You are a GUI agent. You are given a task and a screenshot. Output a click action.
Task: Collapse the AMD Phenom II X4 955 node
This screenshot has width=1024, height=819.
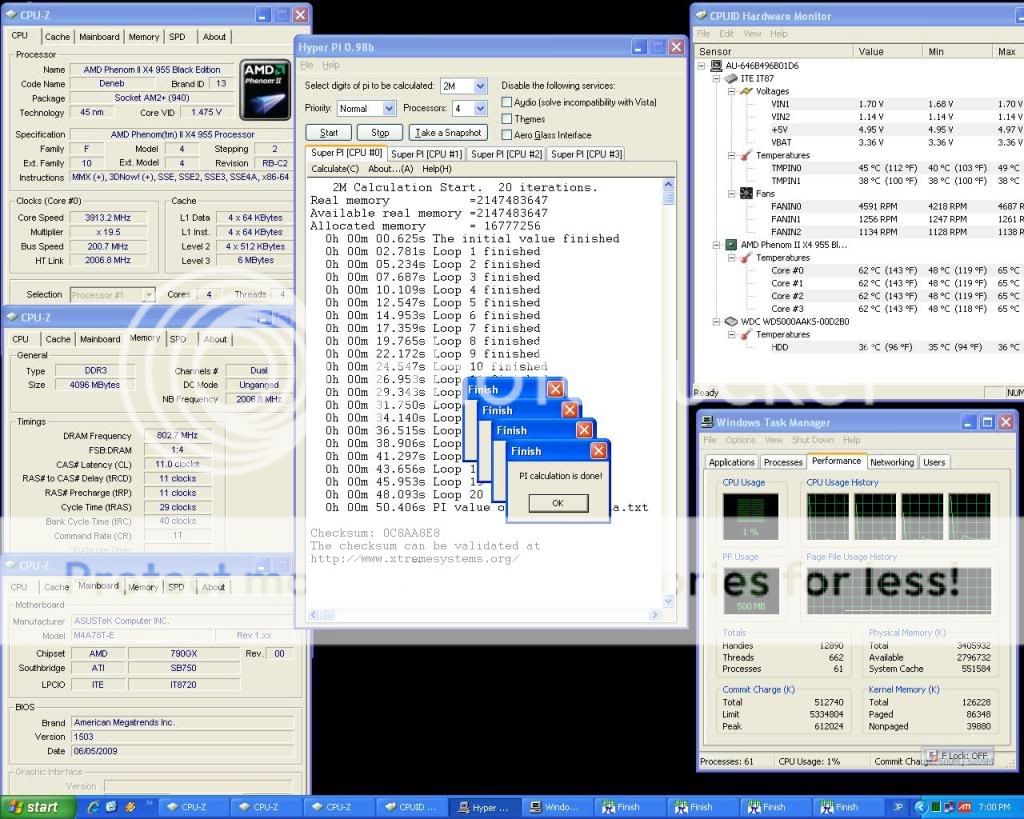(716, 245)
